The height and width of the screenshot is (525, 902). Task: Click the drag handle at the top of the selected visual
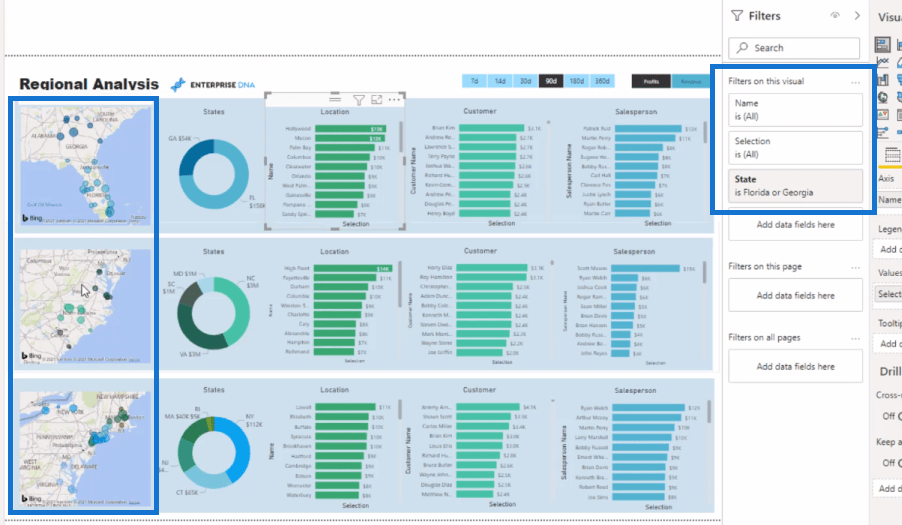(335, 98)
